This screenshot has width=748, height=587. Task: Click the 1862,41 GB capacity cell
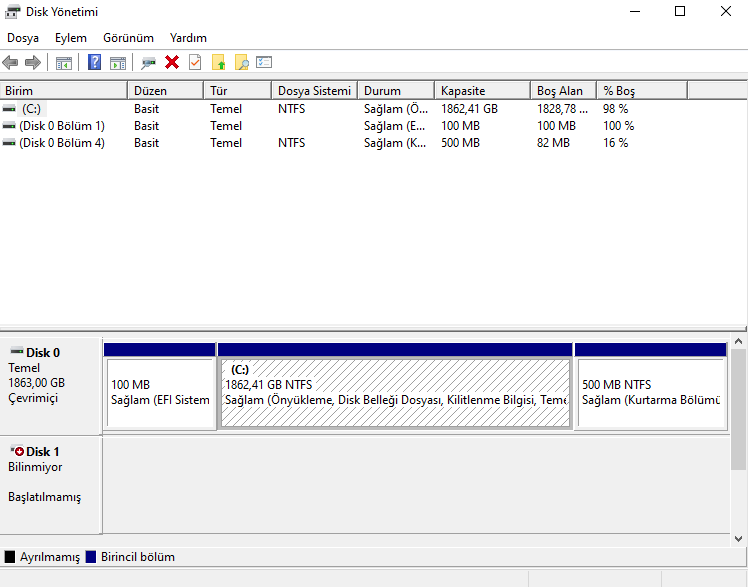[x=469, y=109]
